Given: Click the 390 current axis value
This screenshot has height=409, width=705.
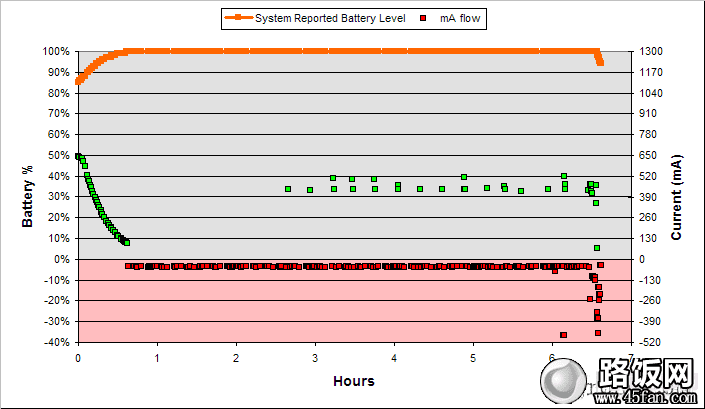Looking at the screenshot, I should 648,197.
